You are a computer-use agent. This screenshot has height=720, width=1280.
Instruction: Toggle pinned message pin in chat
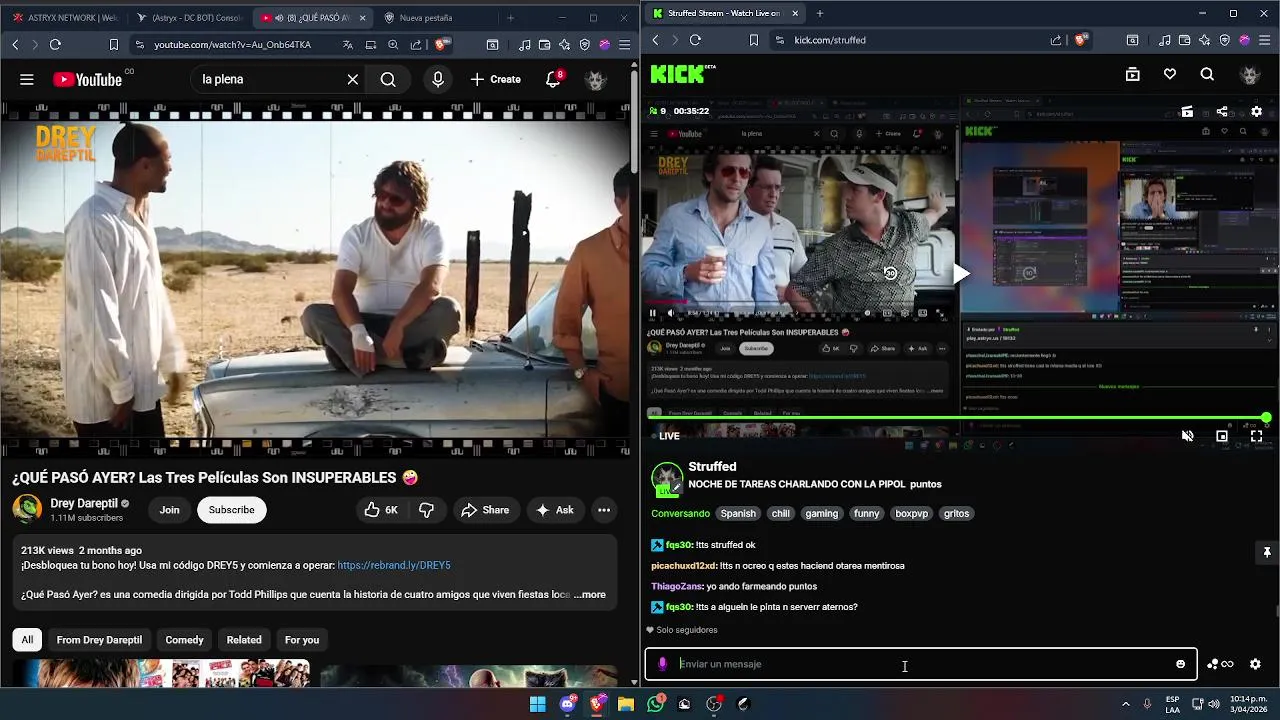pos(1266,552)
